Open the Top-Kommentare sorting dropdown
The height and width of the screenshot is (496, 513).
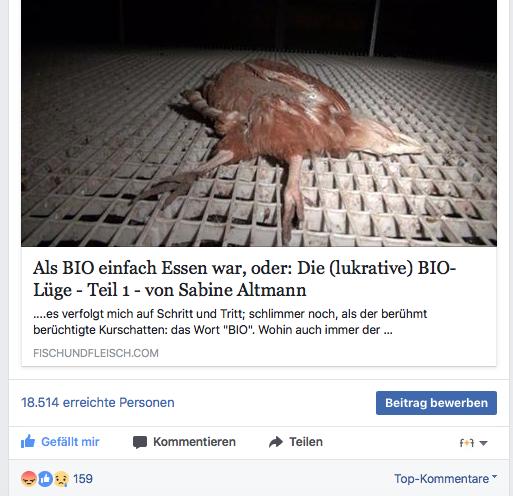click(445, 479)
